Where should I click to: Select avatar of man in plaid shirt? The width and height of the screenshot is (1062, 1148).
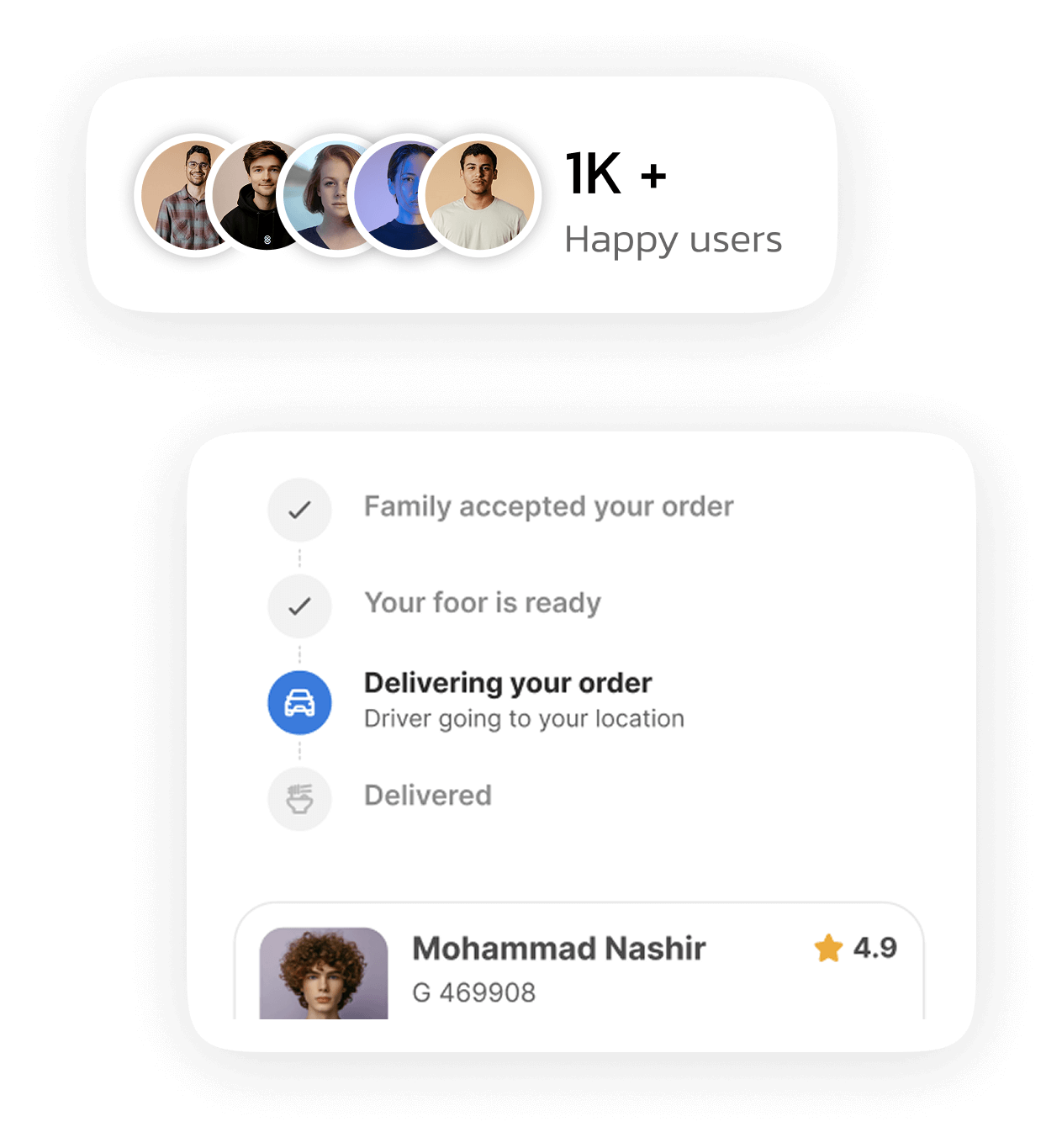(181, 195)
